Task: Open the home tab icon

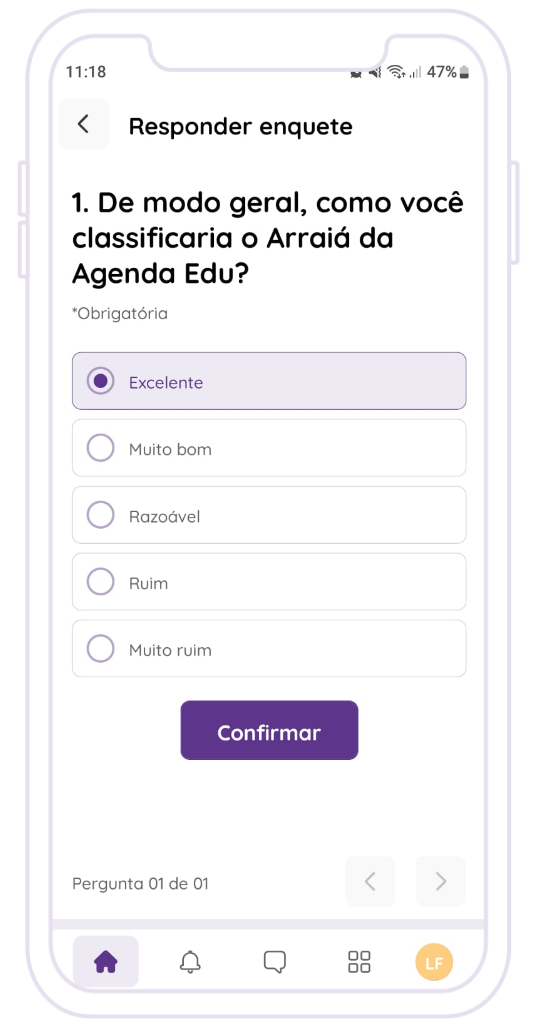Action: [x=105, y=962]
